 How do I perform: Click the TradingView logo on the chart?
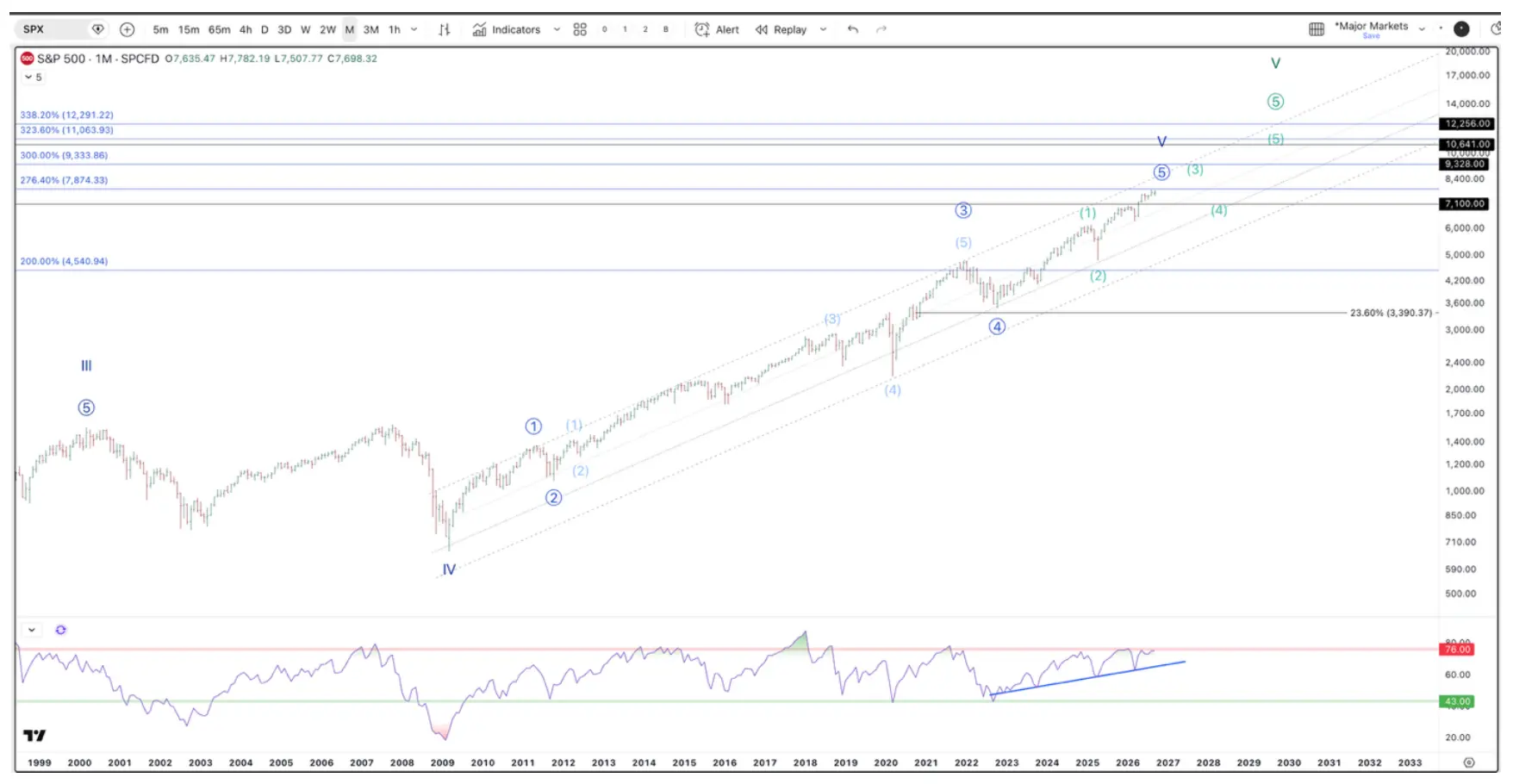34,735
